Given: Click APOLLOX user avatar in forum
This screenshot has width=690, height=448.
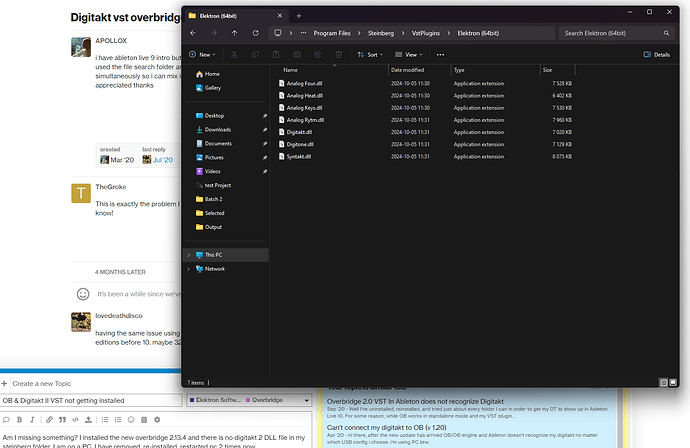Looking at the screenshot, I should [81, 47].
